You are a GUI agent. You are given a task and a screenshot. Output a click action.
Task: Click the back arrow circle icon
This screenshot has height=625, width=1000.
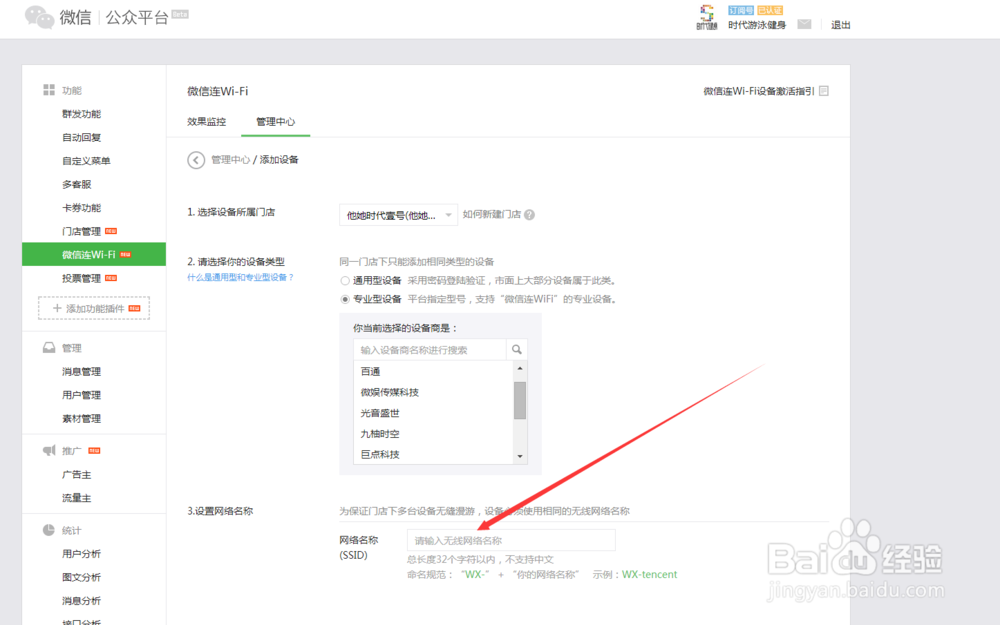[196, 160]
